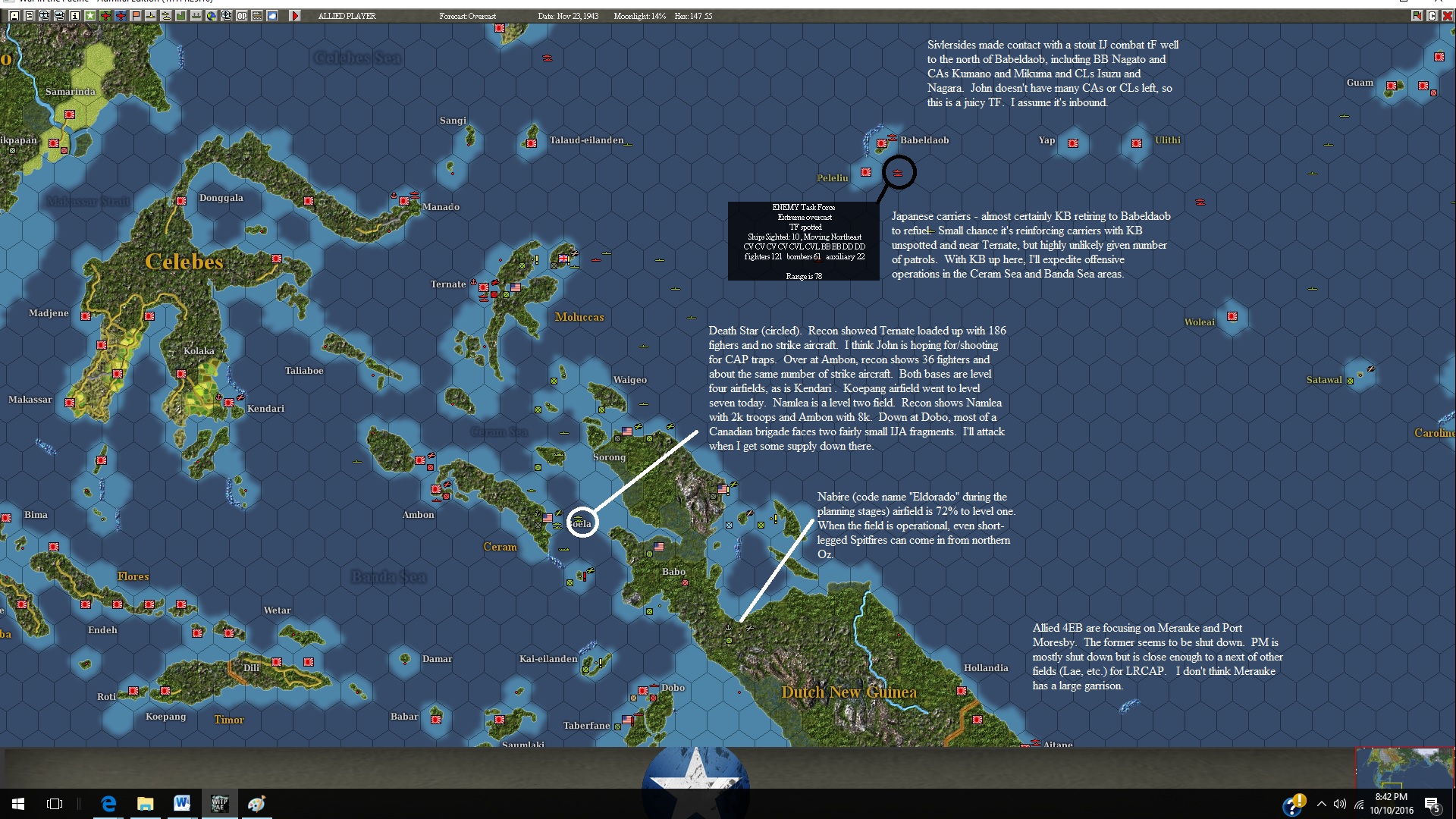Open File Explorer from the taskbar

pos(145,804)
